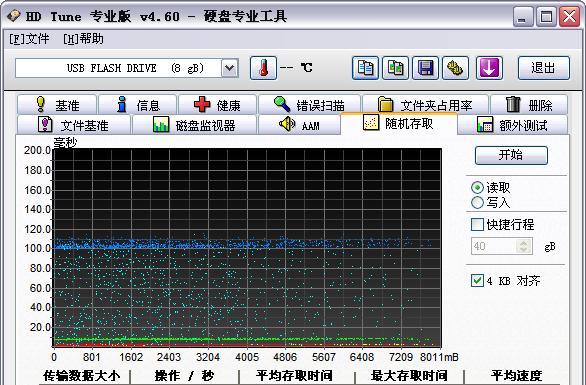The width and height of the screenshot is (586, 385).
Task: Switch to the 额外测试 tab
Action: (x=512, y=125)
